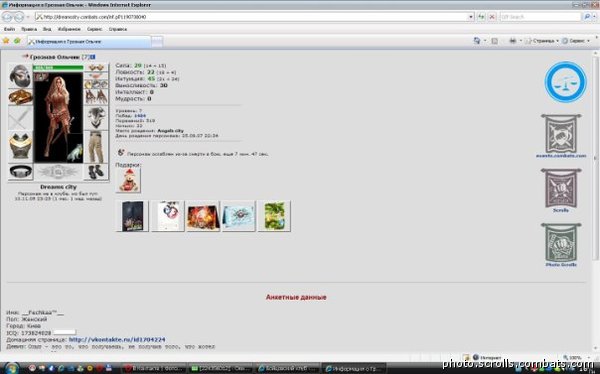This screenshot has height=374, width=600.
Task: Click the Stop loading button
Action: (492, 17)
